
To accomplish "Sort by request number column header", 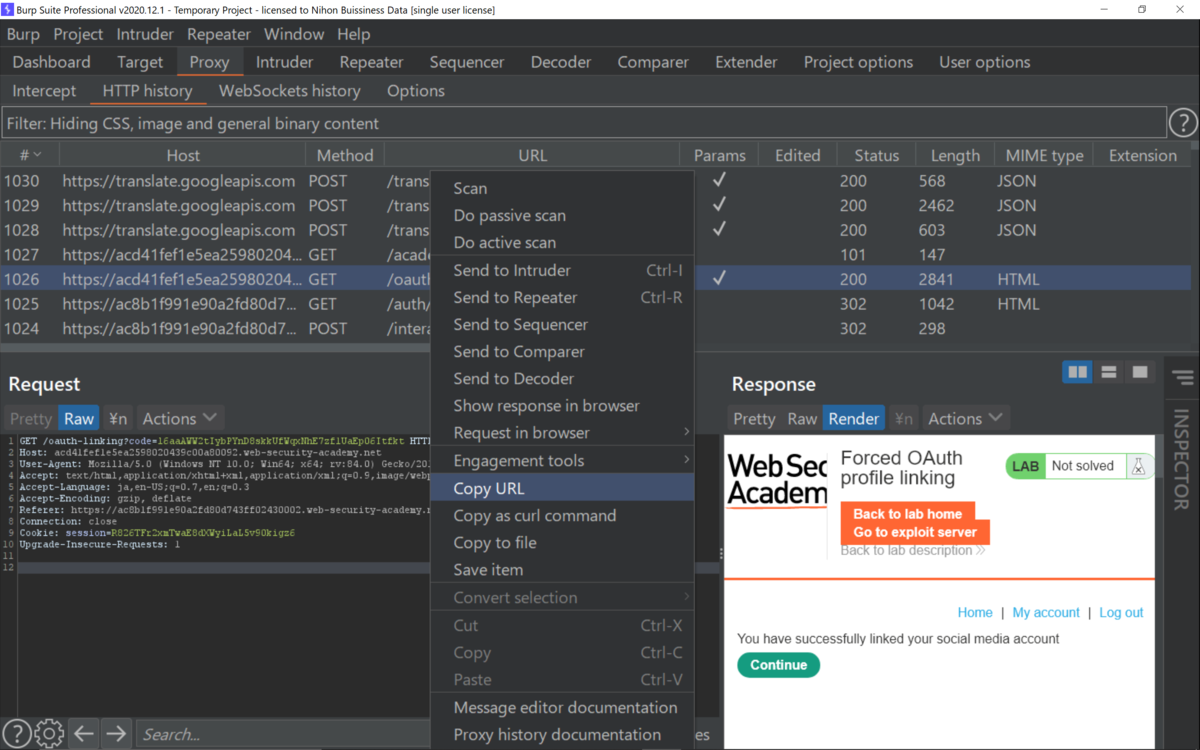I will pyautogui.click(x=30, y=155).
